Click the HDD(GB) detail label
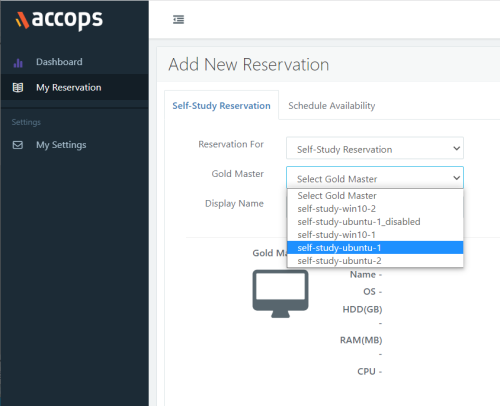This screenshot has width=500, height=406. tap(362, 309)
